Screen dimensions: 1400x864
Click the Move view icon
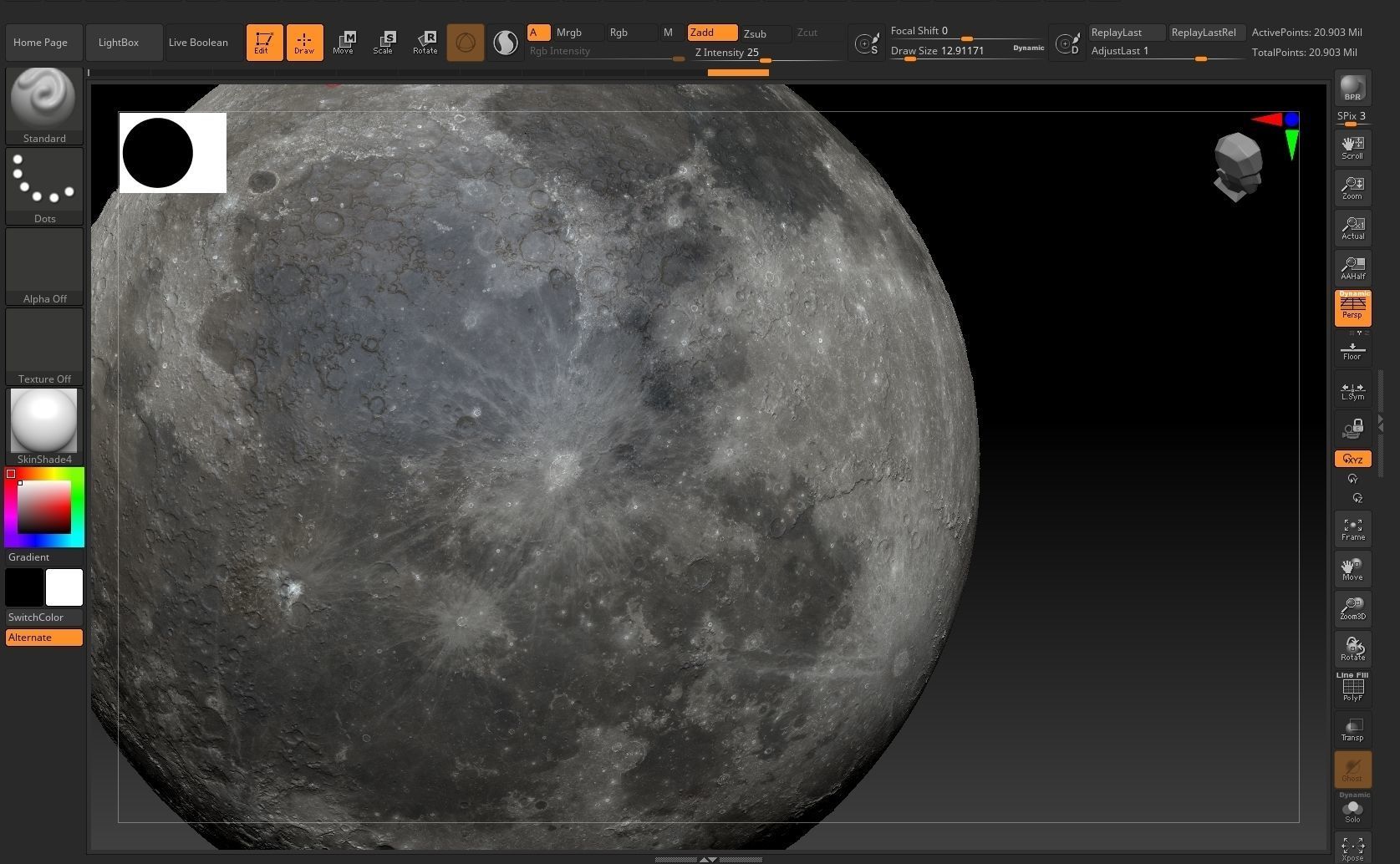coord(1352,569)
